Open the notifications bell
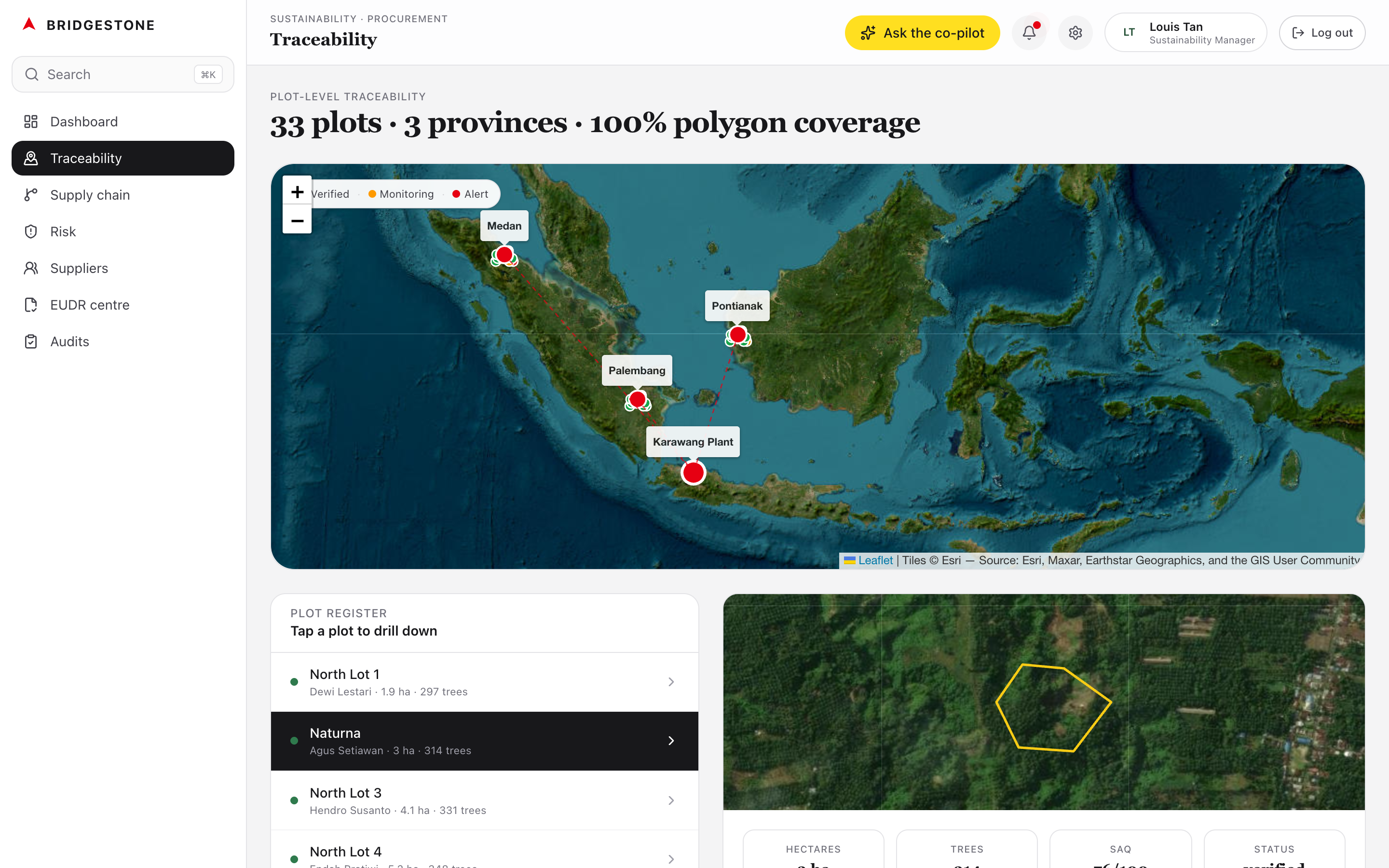 pyautogui.click(x=1029, y=32)
